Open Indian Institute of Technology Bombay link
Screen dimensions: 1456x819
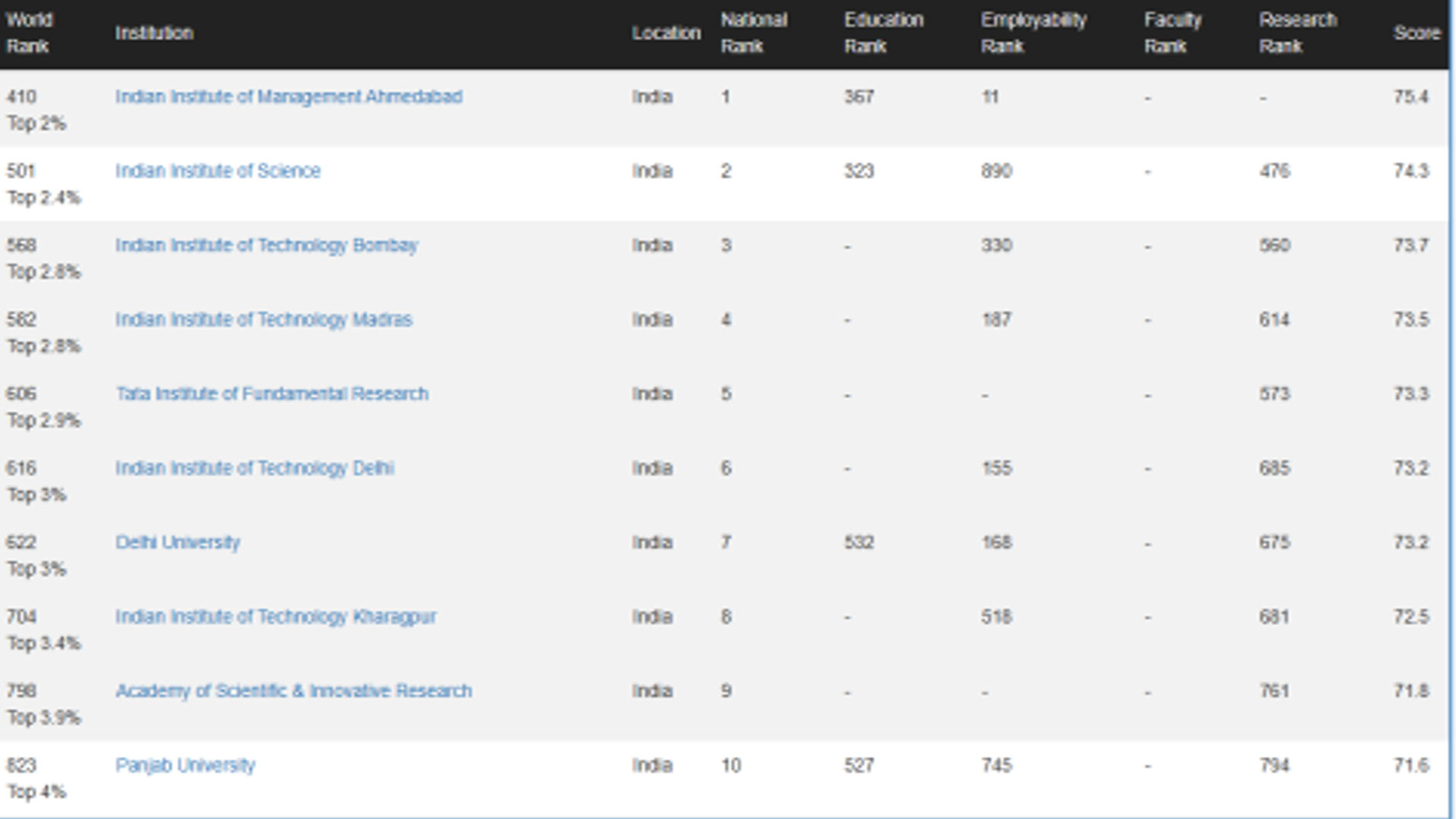coord(267,246)
